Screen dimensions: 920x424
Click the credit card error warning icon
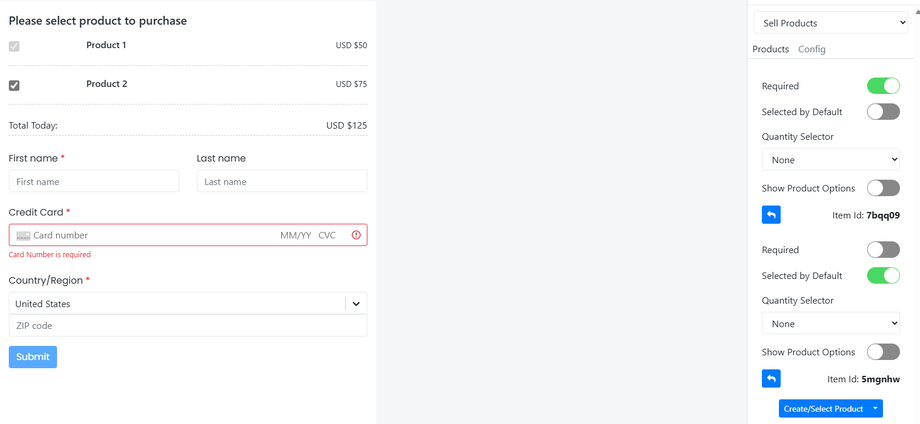point(356,235)
